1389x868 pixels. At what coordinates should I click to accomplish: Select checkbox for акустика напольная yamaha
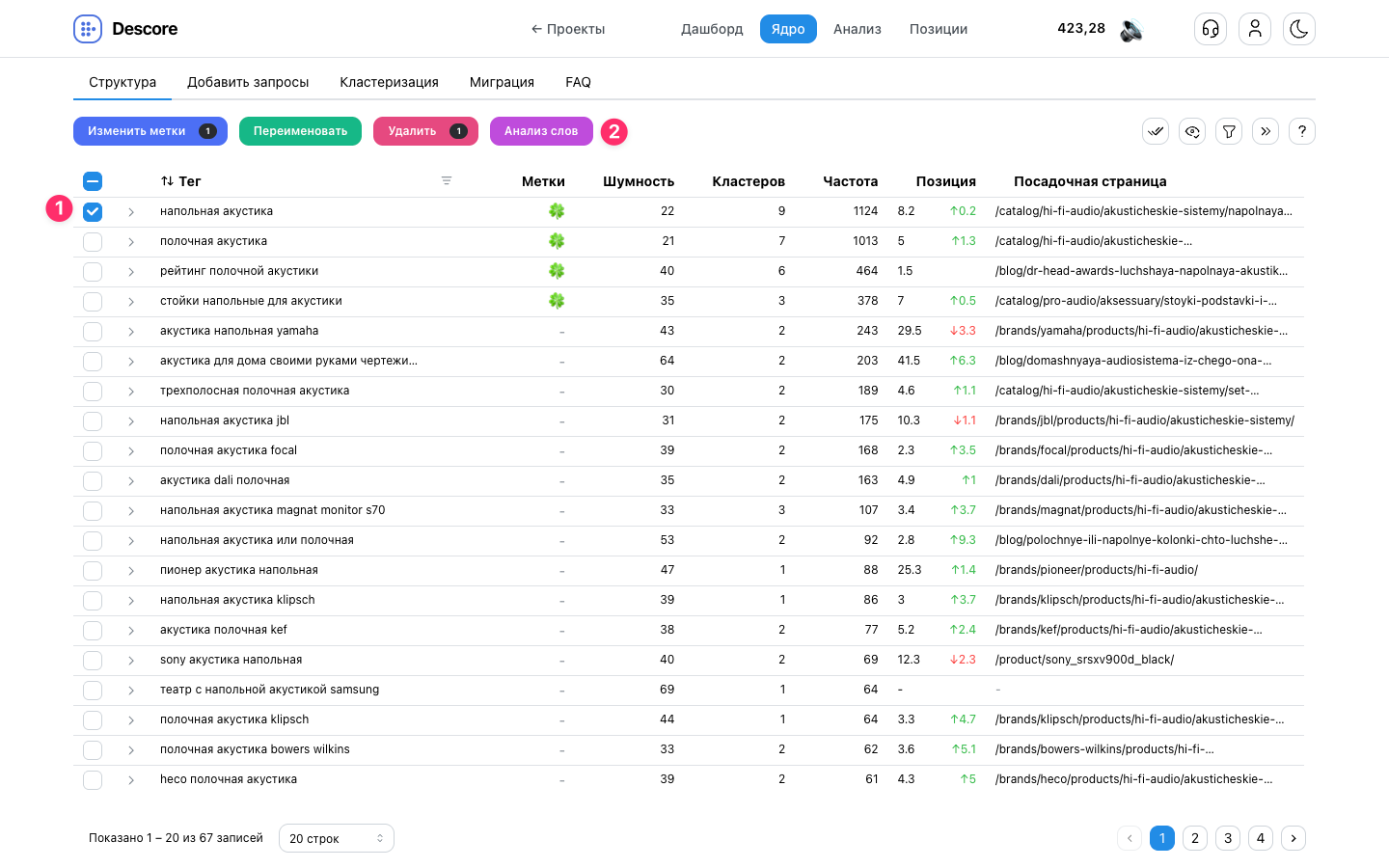tap(93, 331)
